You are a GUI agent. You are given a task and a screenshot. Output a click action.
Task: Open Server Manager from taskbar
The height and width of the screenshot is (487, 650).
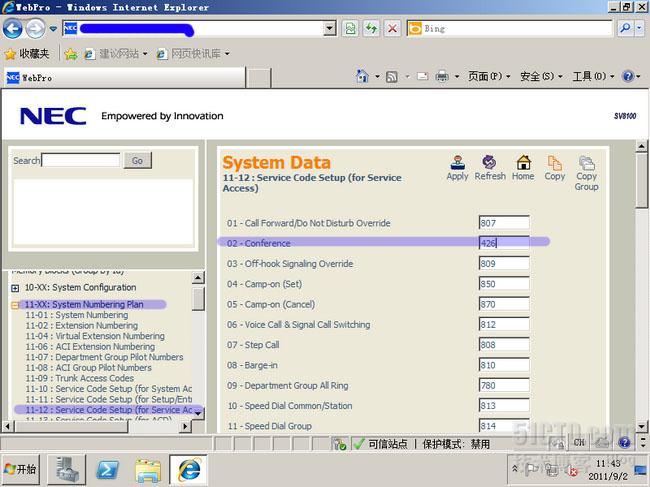66,469
